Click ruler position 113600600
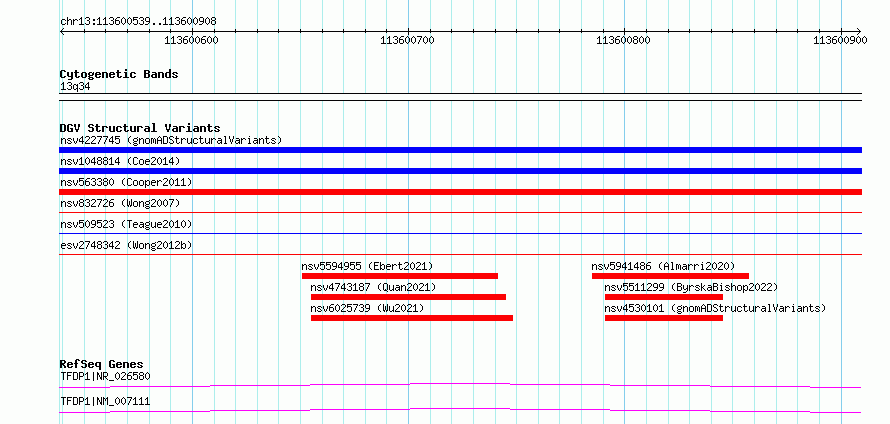This screenshot has width=890, height=424. pyautogui.click(x=191, y=40)
